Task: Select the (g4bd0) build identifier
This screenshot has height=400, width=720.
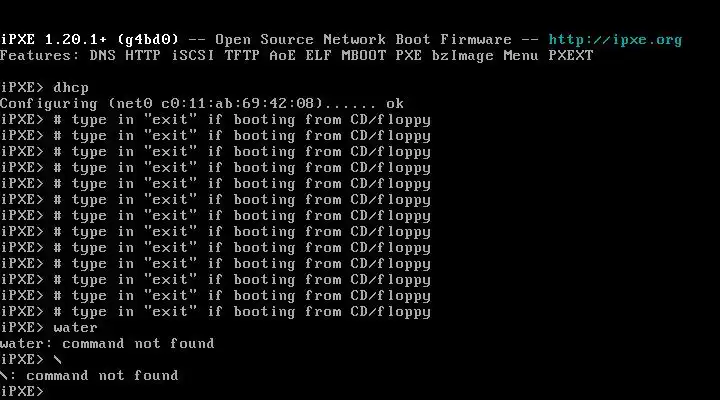Action: (148, 39)
